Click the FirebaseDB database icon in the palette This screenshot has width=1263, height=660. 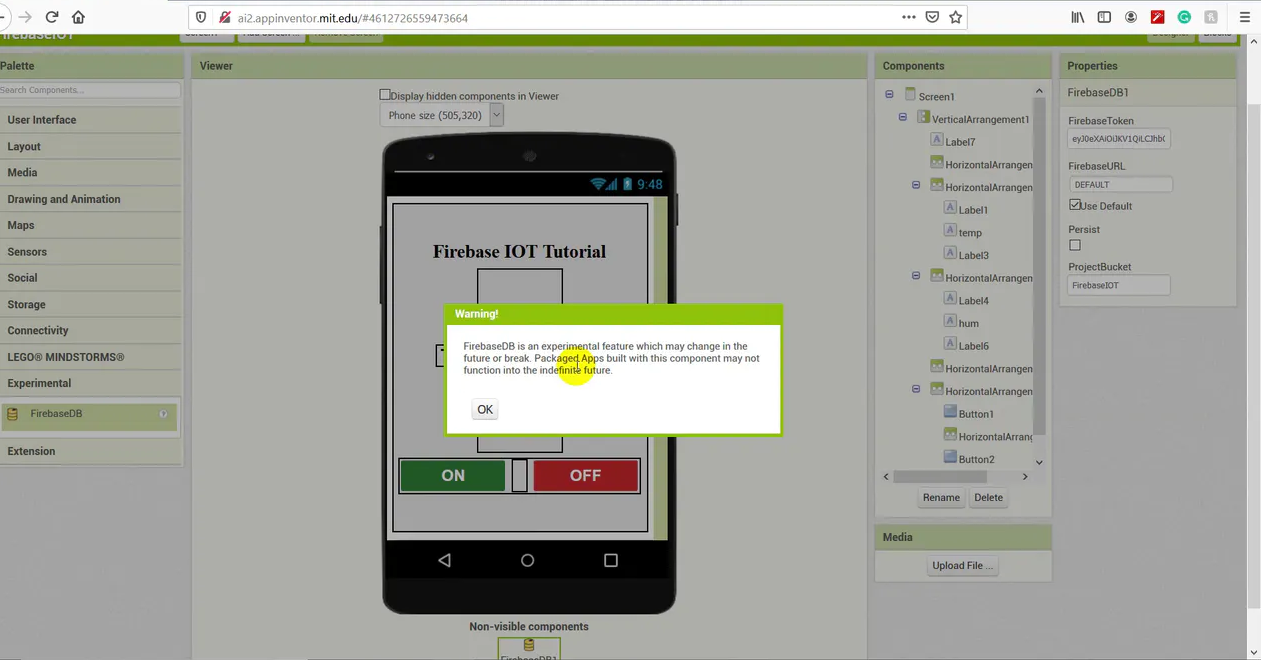[x=13, y=414]
